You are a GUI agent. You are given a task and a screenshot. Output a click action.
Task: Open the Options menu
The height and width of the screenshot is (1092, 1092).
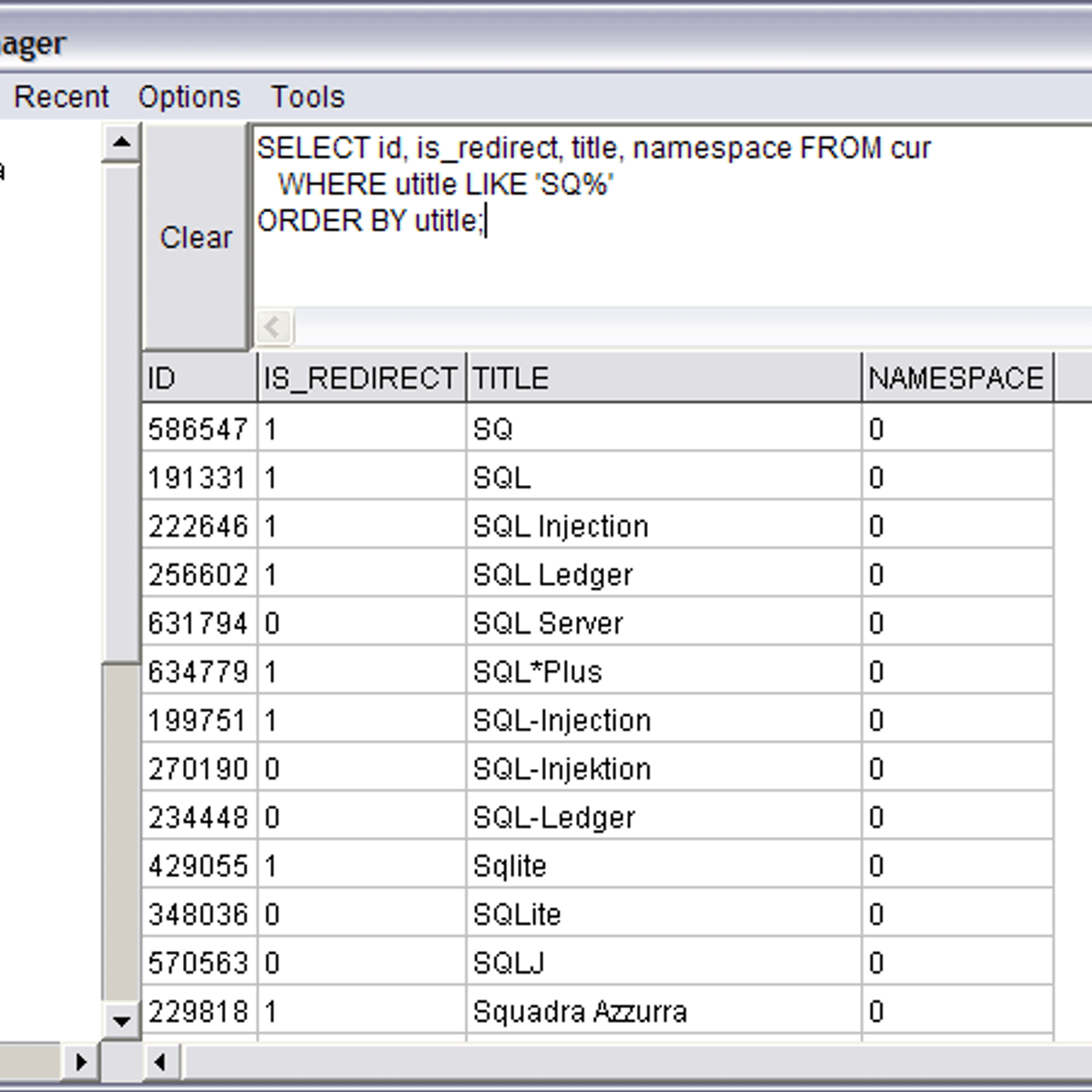click(189, 96)
